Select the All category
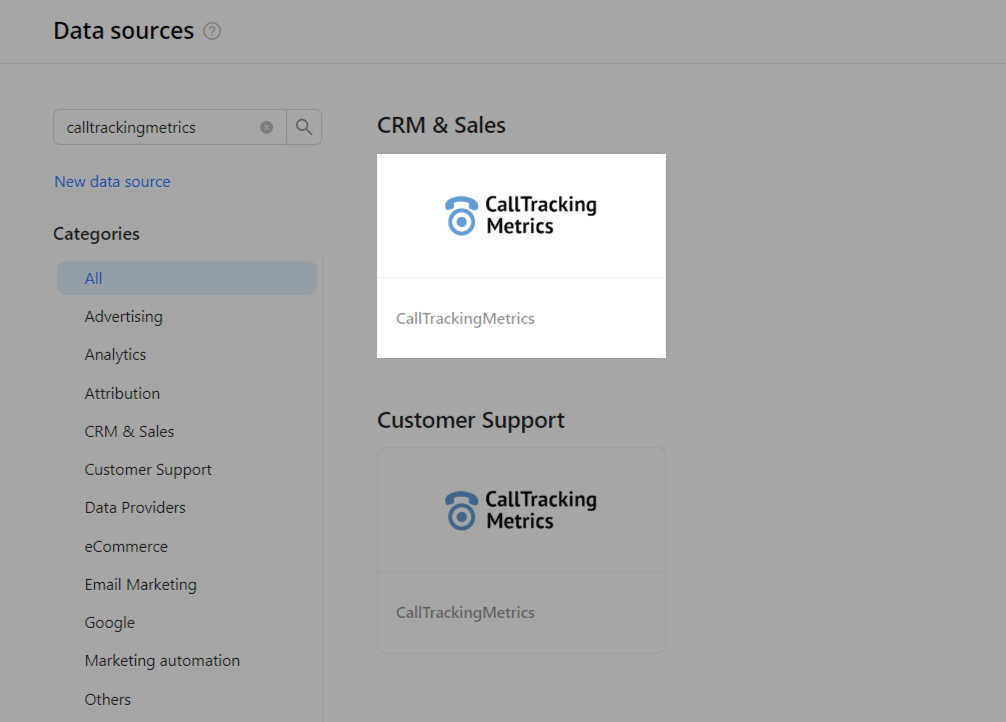The height and width of the screenshot is (722, 1006). click(94, 278)
